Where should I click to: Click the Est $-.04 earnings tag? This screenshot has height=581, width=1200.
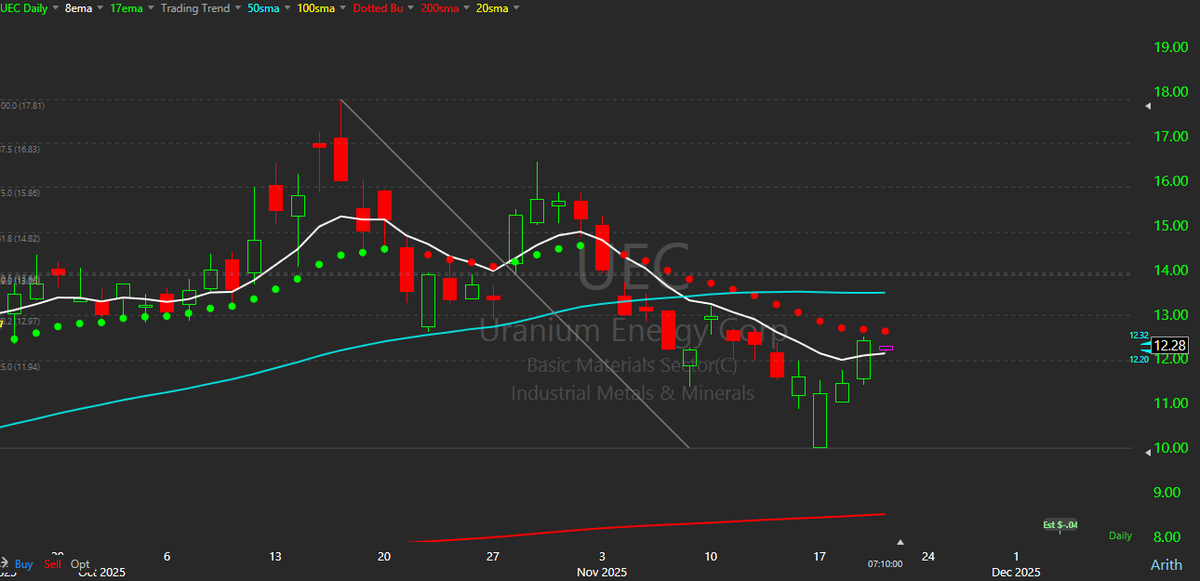[x=1062, y=524]
